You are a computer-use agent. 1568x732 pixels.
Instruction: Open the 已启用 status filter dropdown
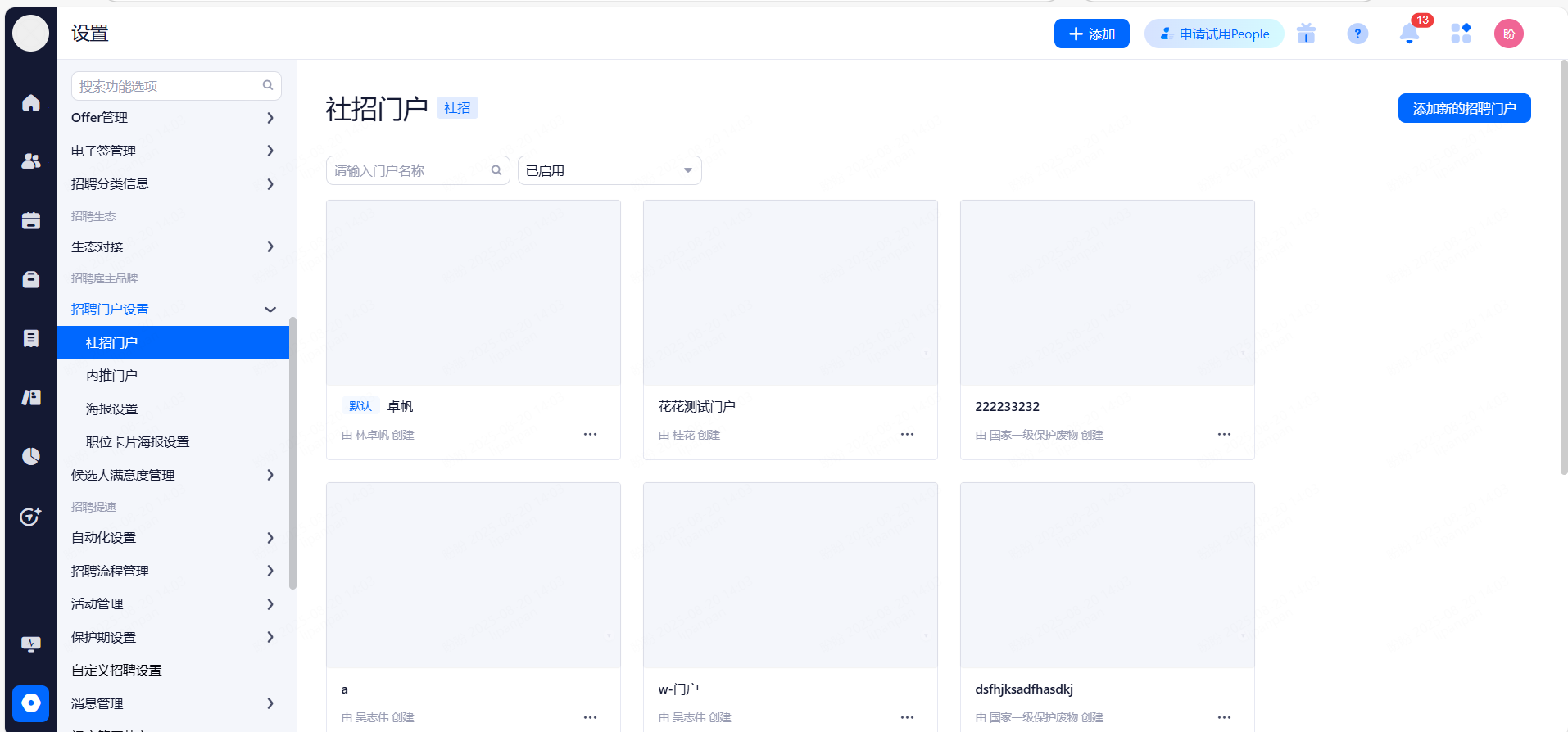click(610, 170)
